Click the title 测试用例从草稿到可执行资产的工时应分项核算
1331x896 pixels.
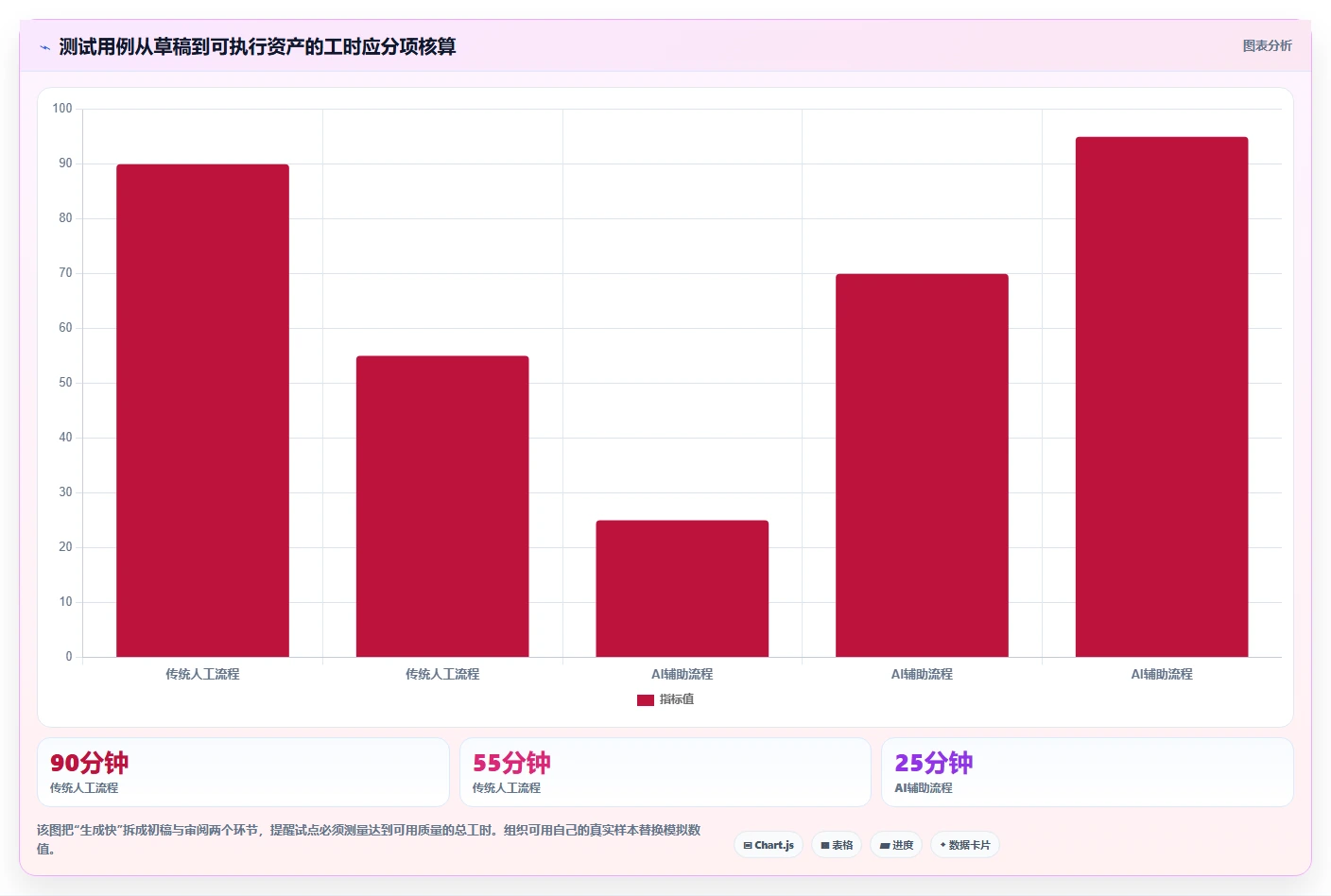click(257, 46)
